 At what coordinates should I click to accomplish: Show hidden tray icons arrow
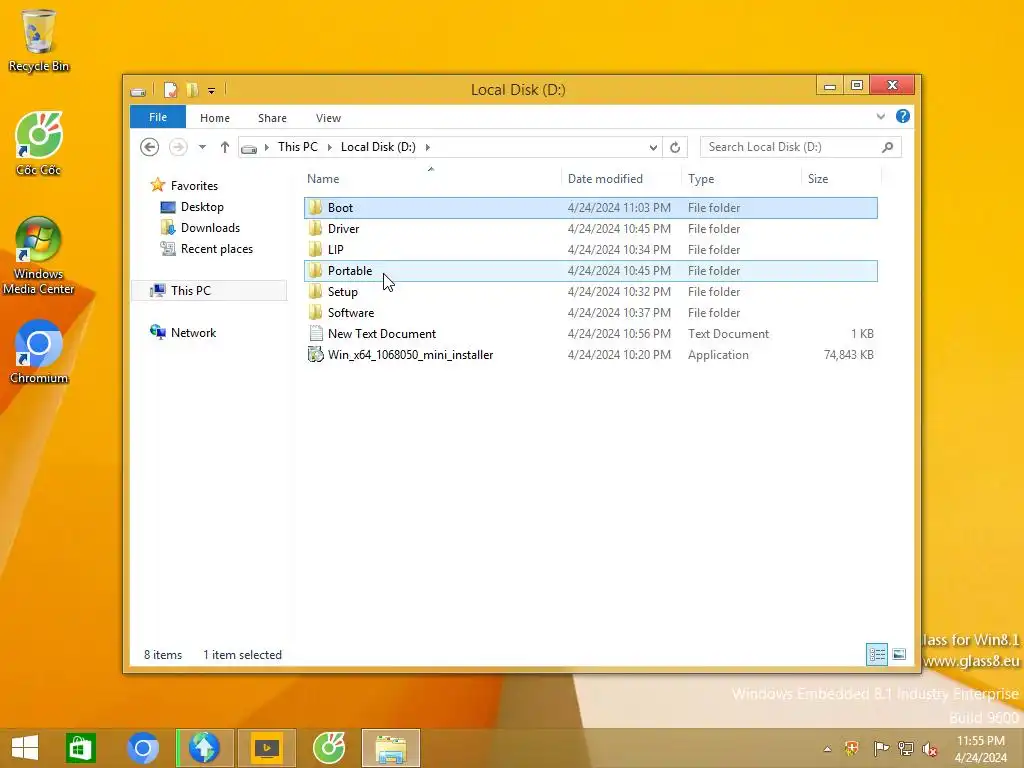pos(827,749)
